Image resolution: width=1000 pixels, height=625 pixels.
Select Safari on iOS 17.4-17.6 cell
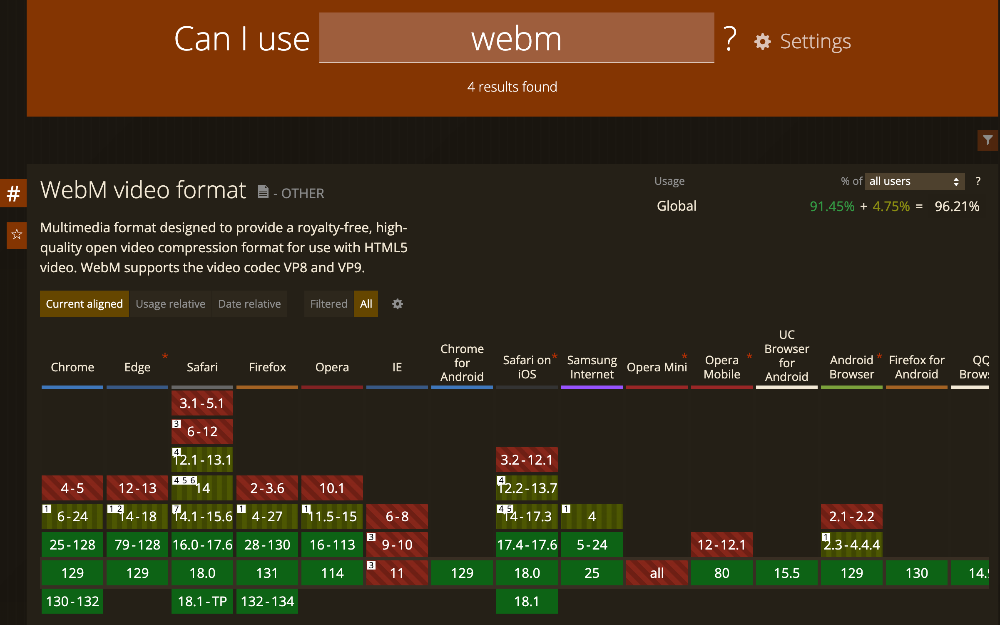pos(527,545)
